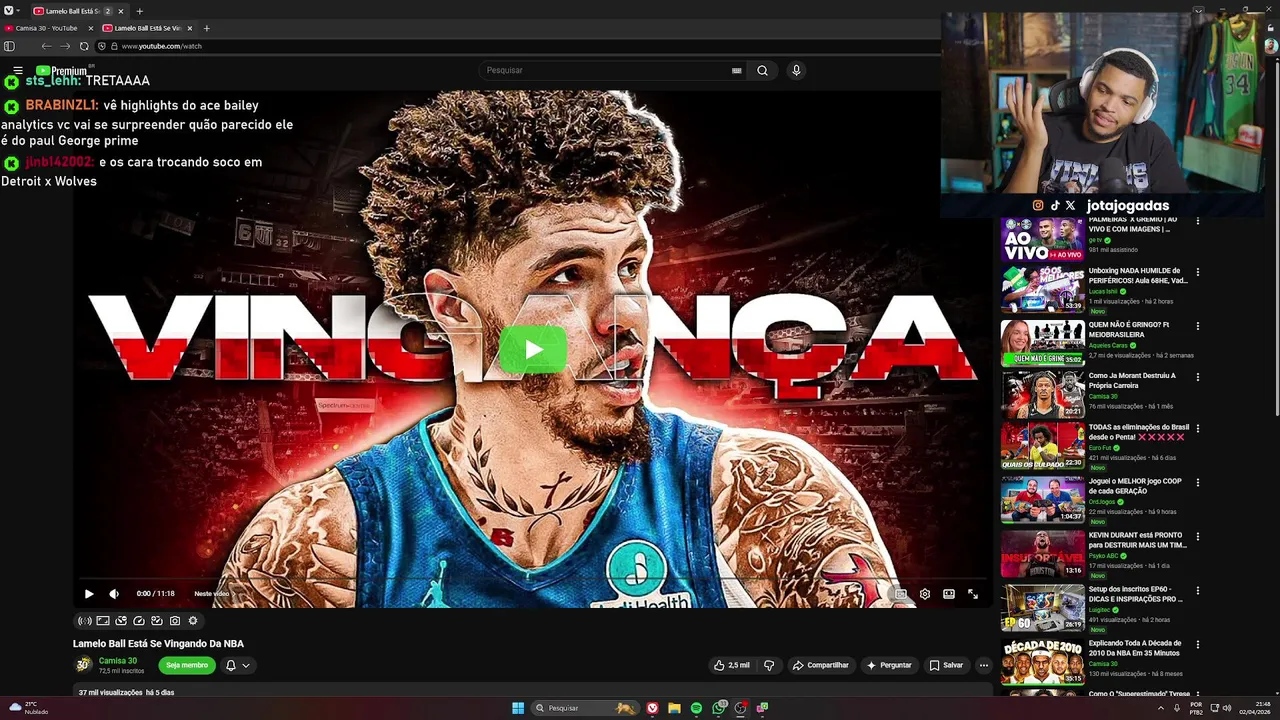
Task: Enter fullscreen mode
Action: 973,594
